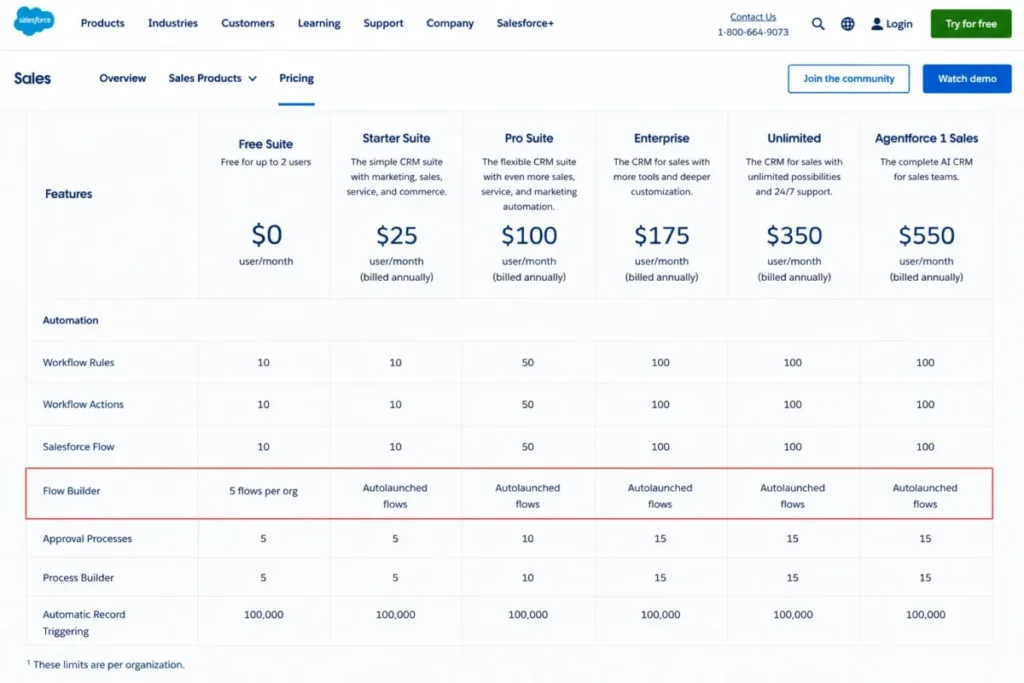Click the Approval Processes row label
This screenshot has height=683, width=1024.
[87, 539]
